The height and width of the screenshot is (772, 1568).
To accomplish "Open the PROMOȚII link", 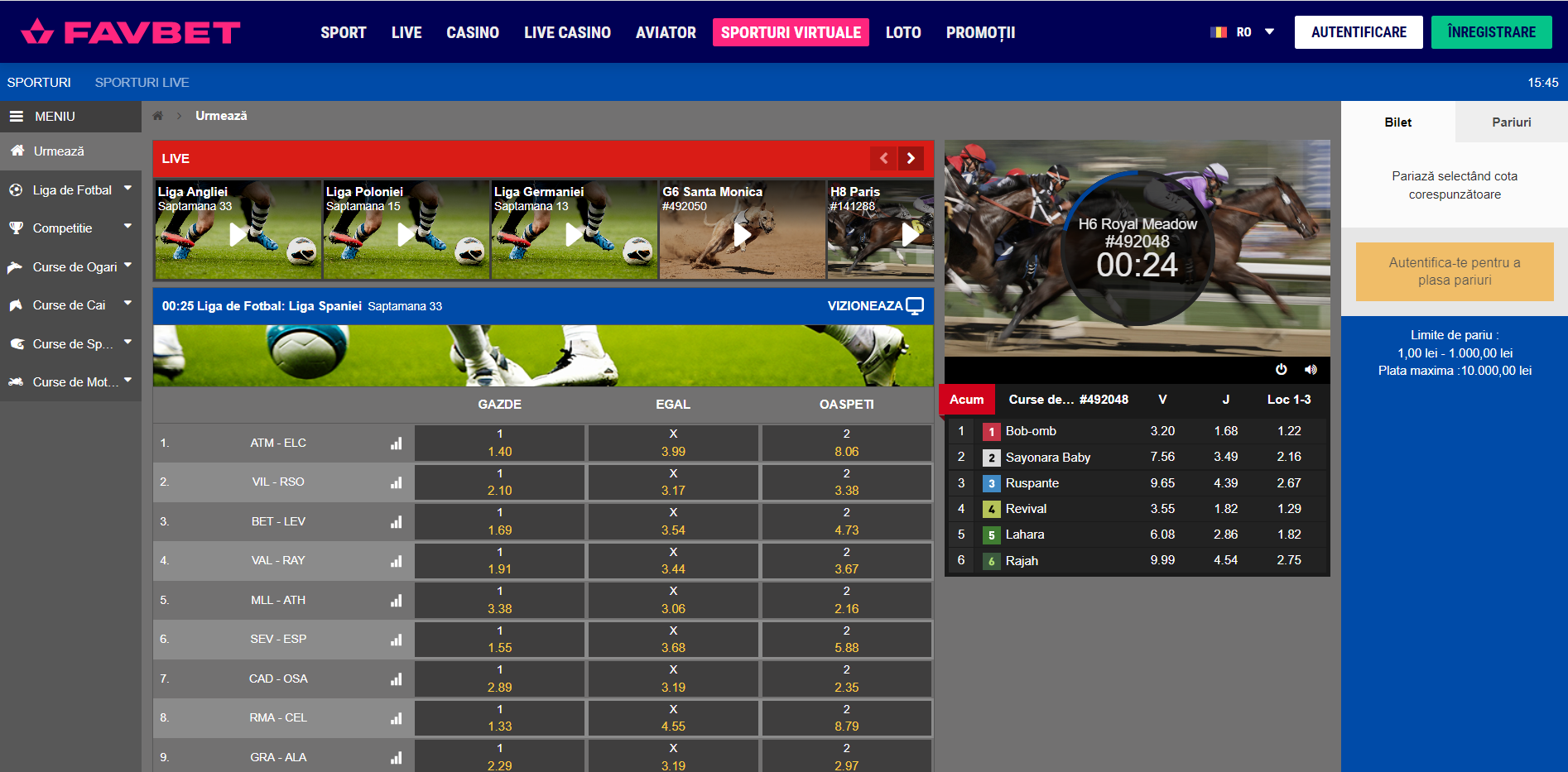I will tap(980, 32).
